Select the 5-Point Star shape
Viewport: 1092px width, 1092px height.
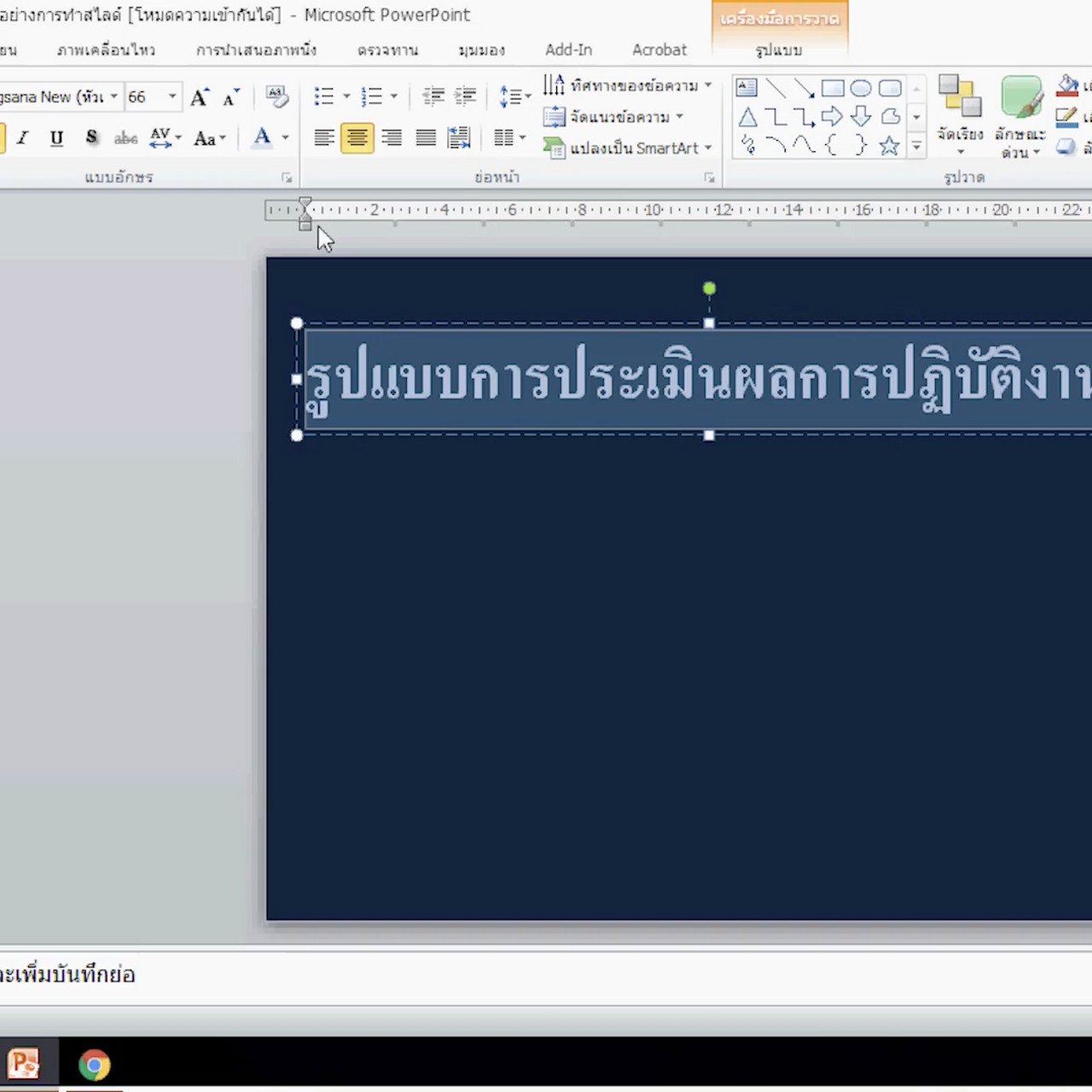click(890, 145)
